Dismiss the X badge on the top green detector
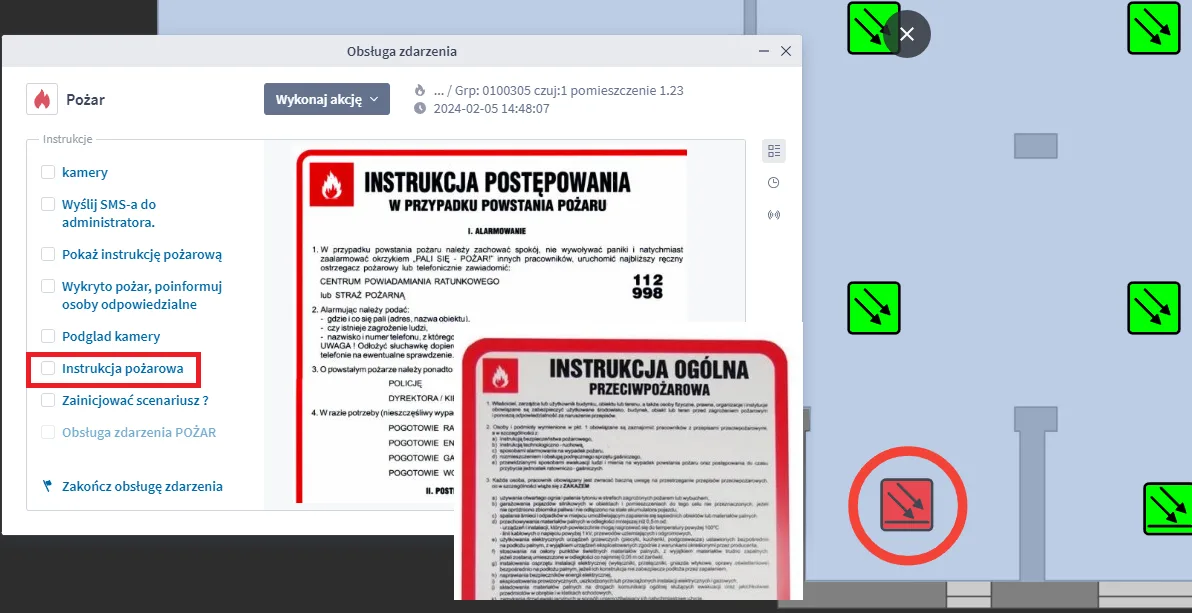Viewport: 1192px width, 613px height. click(905, 33)
